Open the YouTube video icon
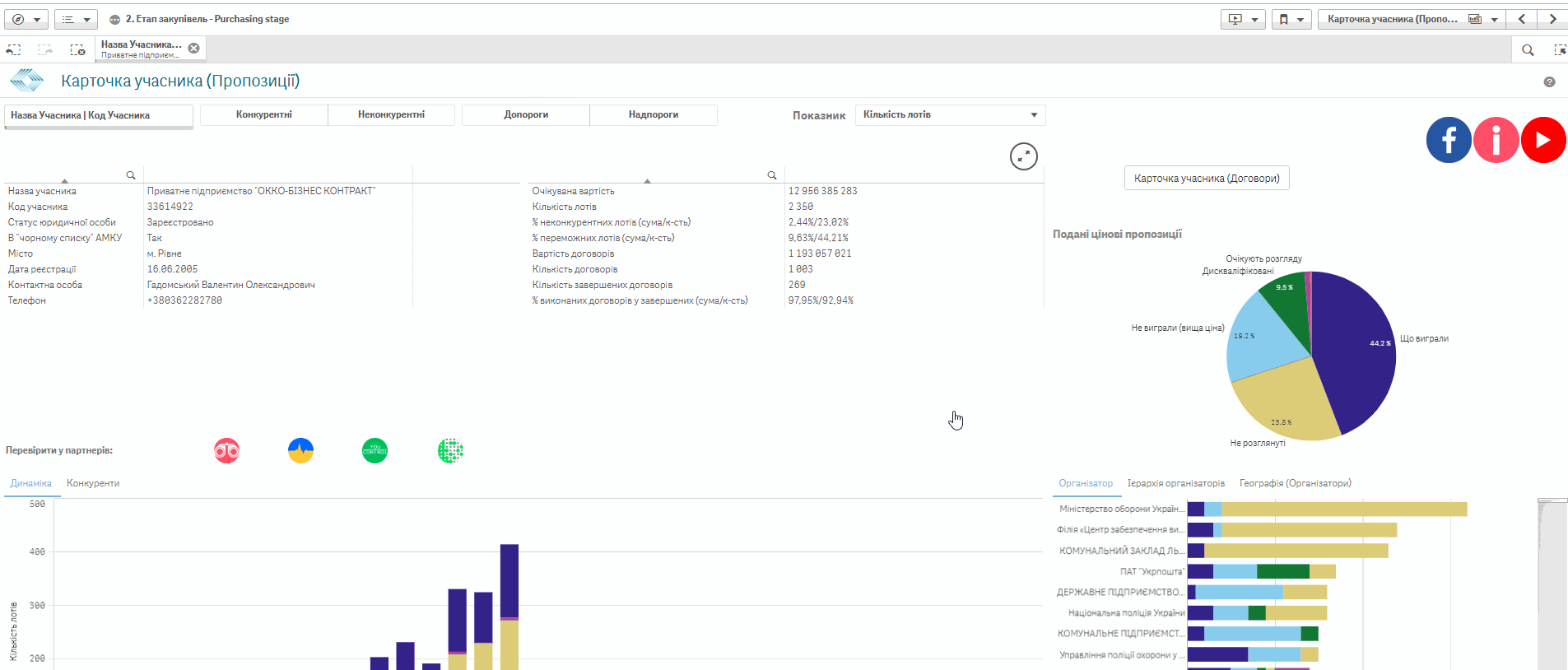Image resolution: width=1568 pixels, height=670 pixels. 1543,140
